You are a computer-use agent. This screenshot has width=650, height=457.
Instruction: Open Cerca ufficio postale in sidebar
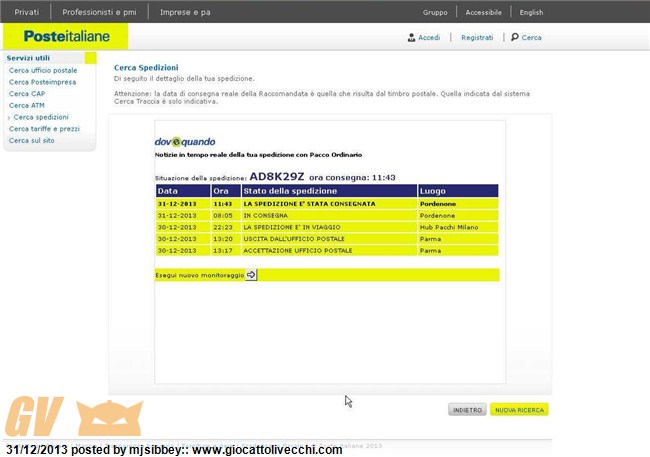(x=43, y=71)
